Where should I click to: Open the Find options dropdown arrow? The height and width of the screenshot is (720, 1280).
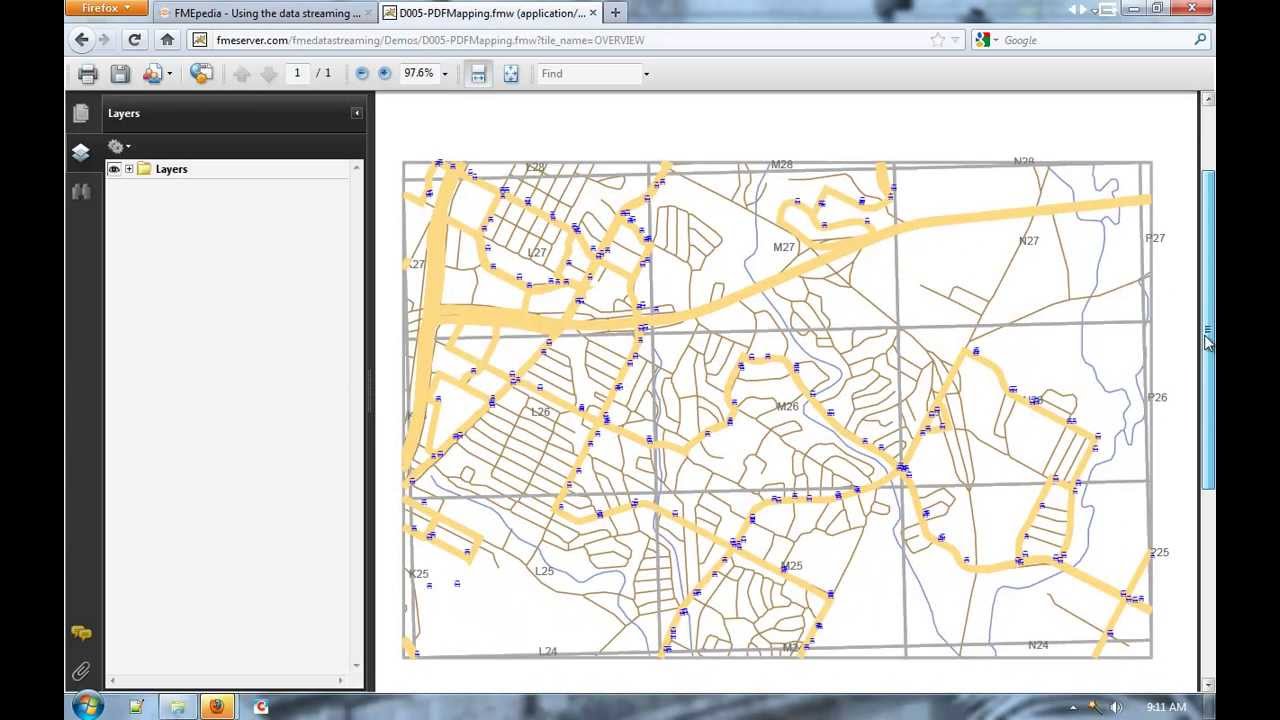pos(646,74)
